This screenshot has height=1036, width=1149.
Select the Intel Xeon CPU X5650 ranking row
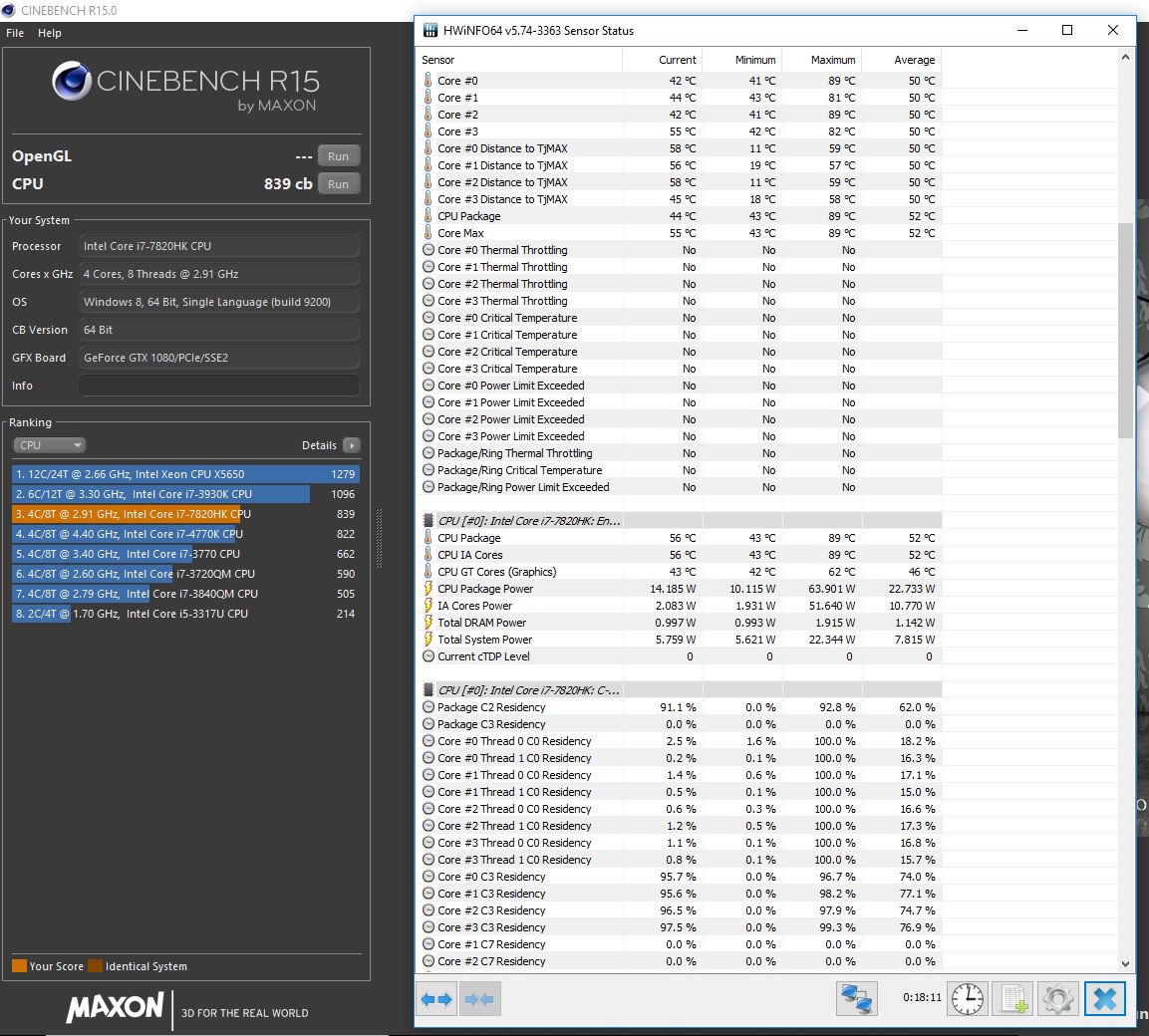coord(185,474)
